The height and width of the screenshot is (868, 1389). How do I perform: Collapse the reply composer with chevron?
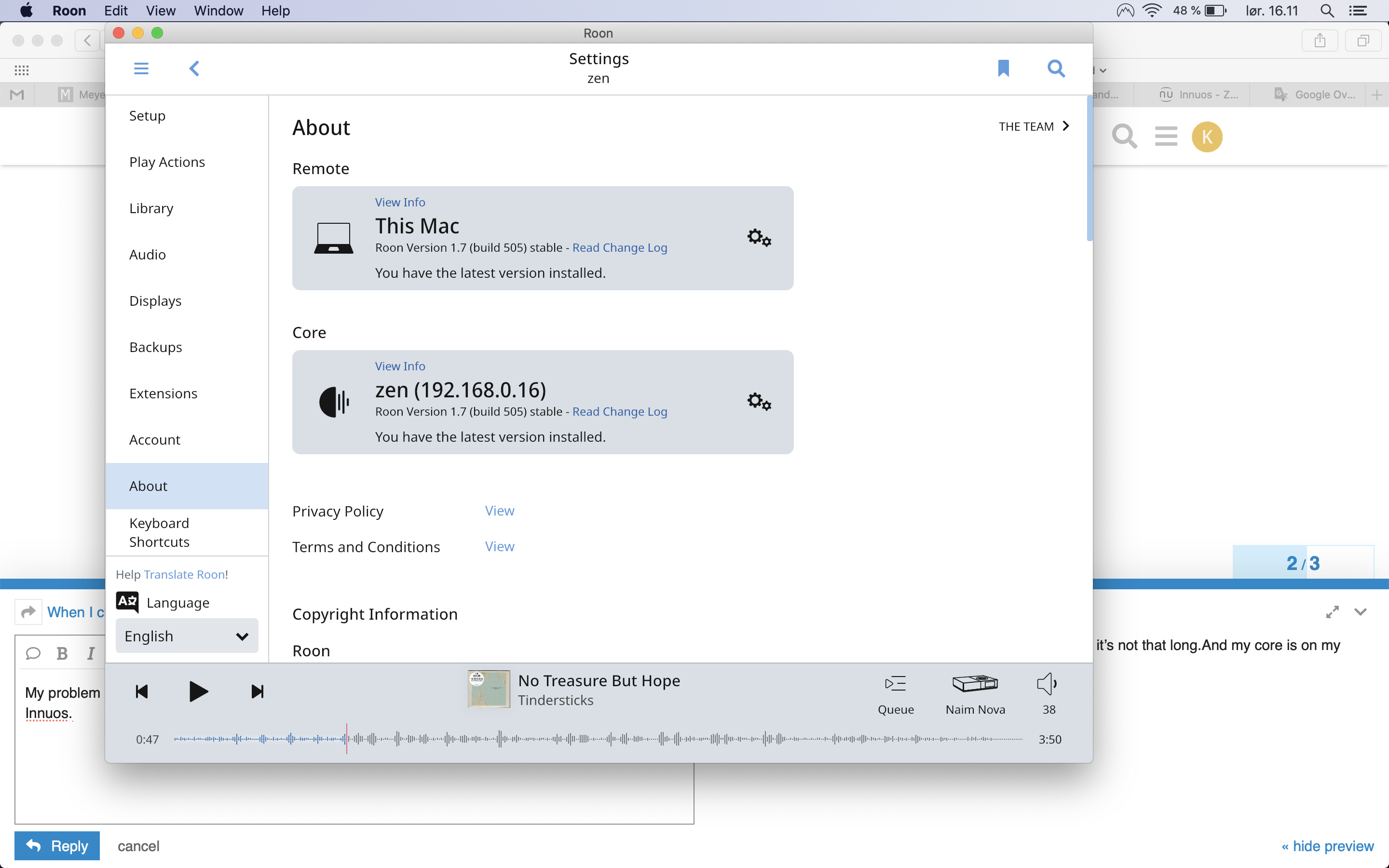coord(1360,612)
